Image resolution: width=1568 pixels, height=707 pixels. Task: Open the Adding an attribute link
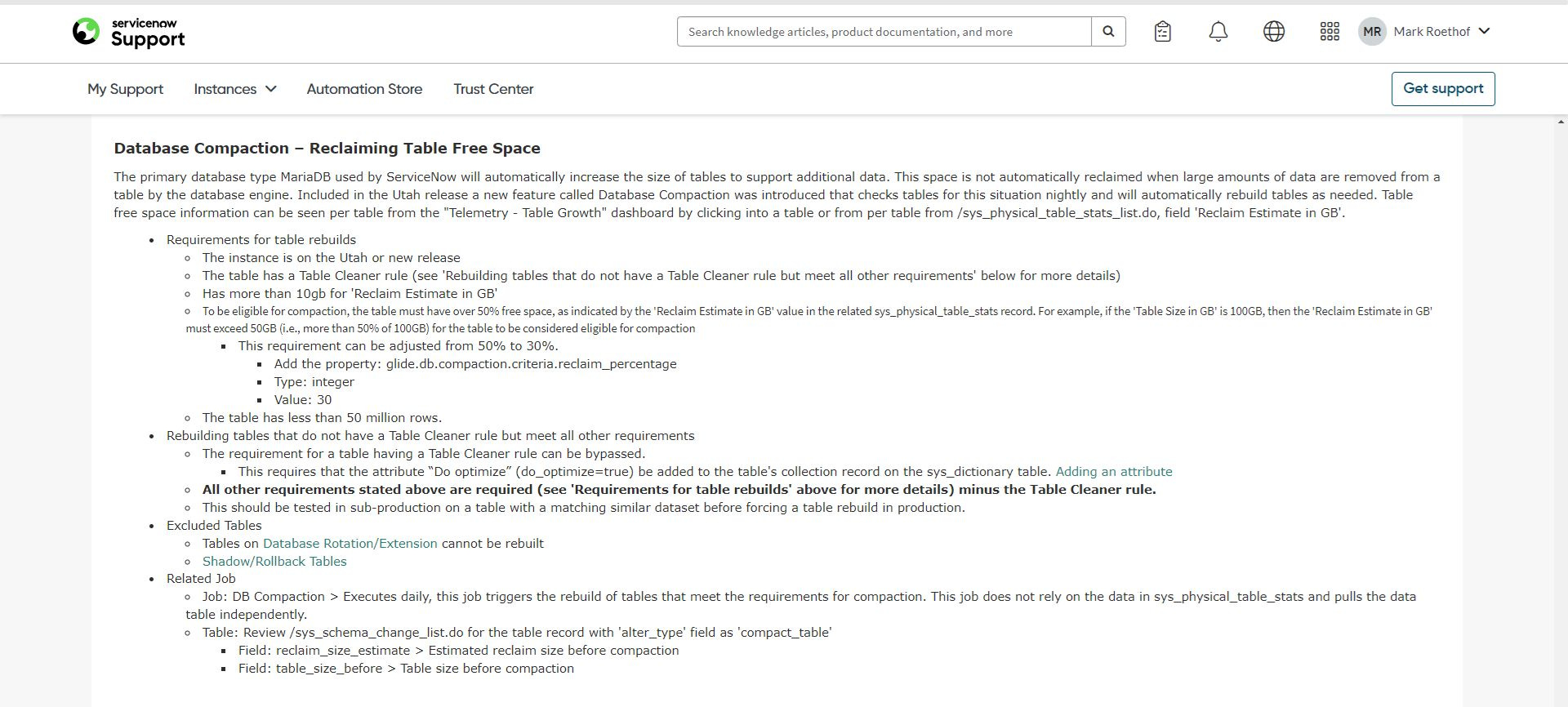coord(1113,472)
